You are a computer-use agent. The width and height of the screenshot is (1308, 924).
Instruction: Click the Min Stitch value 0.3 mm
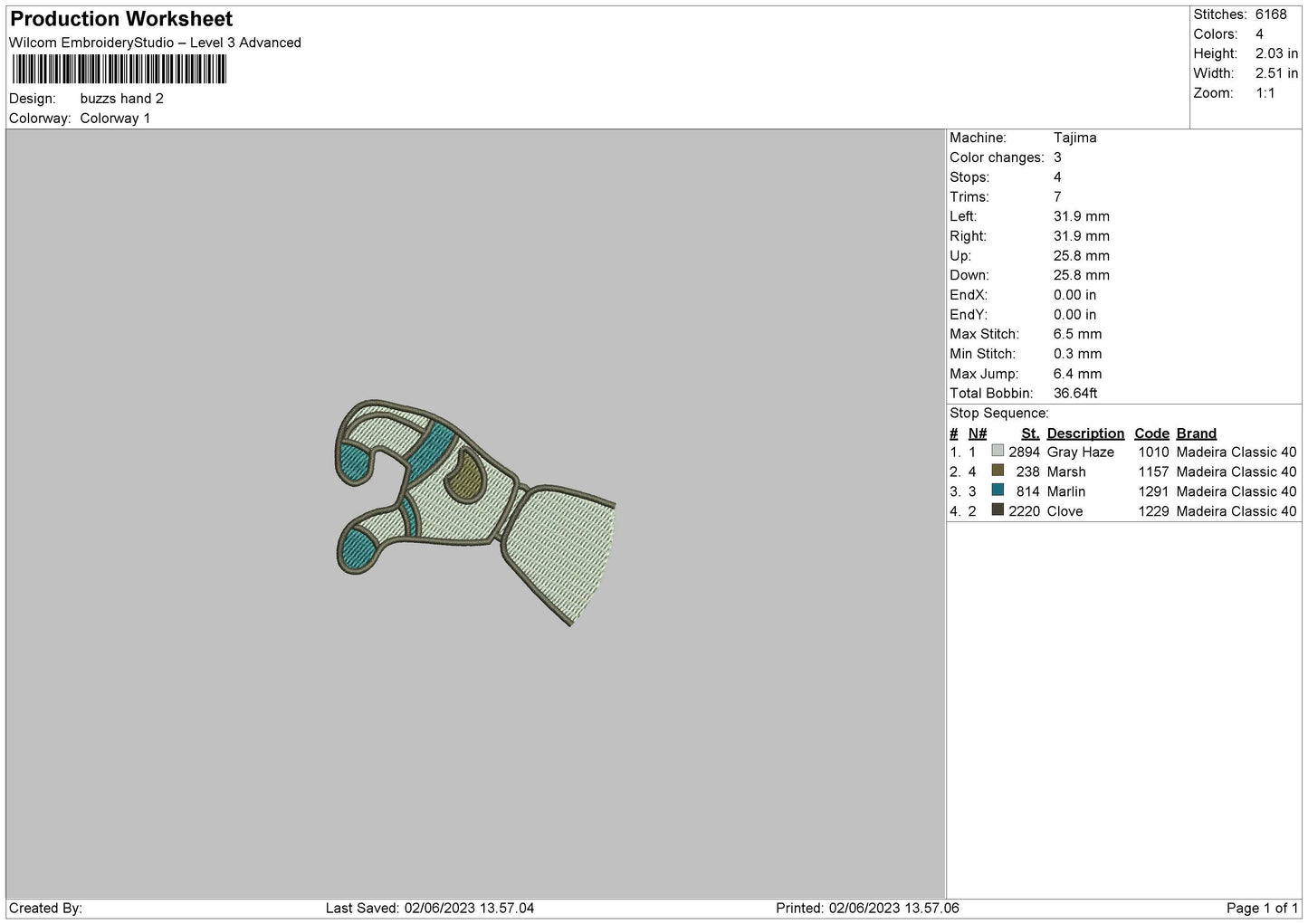(x=1078, y=354)
